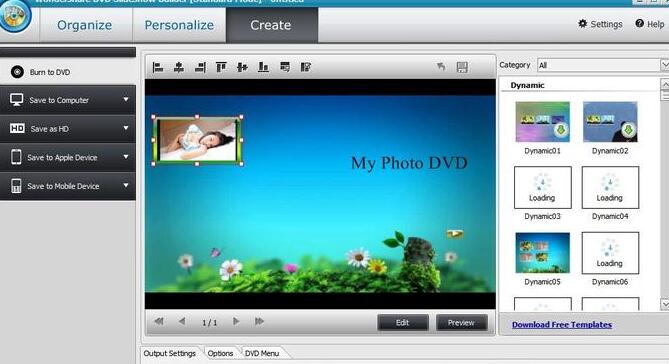Click the align horizontal center icon
The width and height of the screenshot is (669, 364).
(x=179, y=67)
